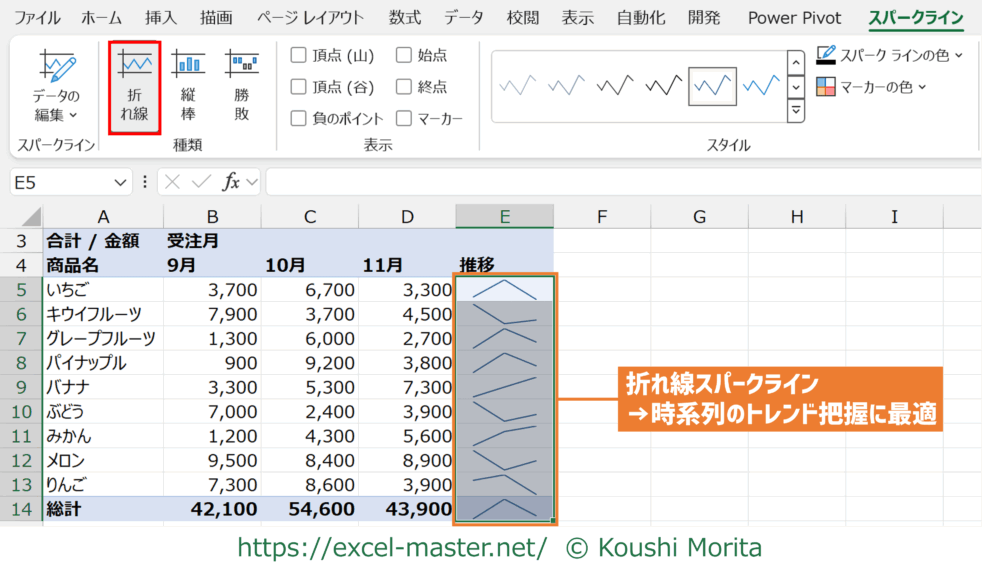Open the Name Box dropdown arrow
The width and height of the screenshot is (1000, 563).
pyautogui.click(x=121, y=182)
